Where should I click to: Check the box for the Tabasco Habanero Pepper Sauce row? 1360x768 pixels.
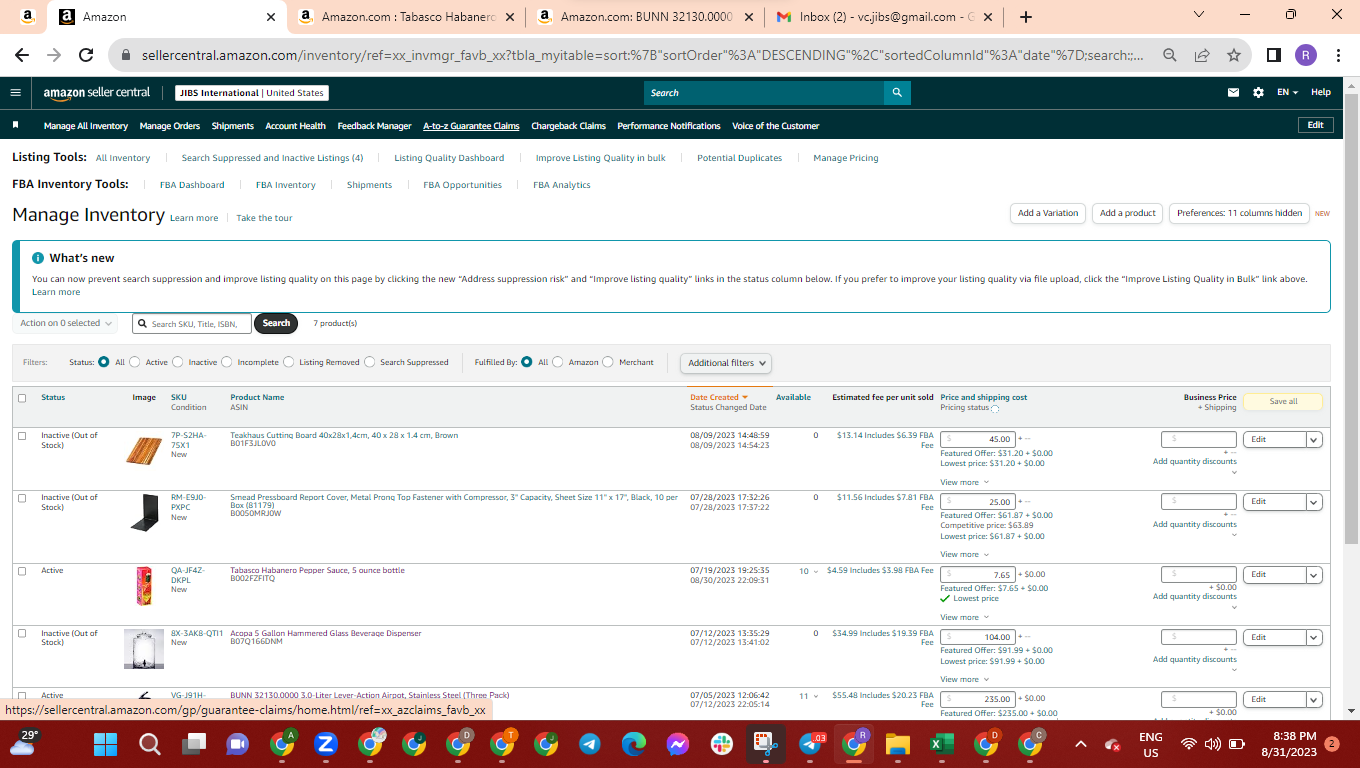coord(22,571)
